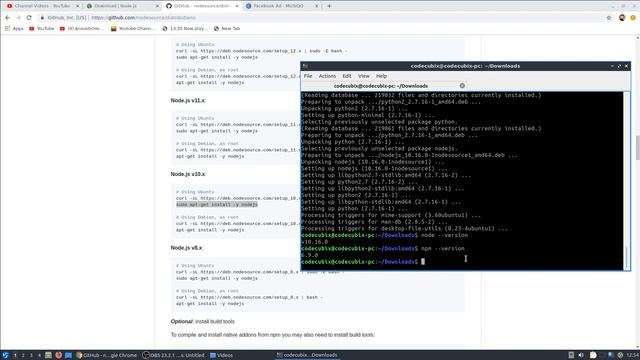Click highlighted sudo apt-get install line v10

click(216, 204)
